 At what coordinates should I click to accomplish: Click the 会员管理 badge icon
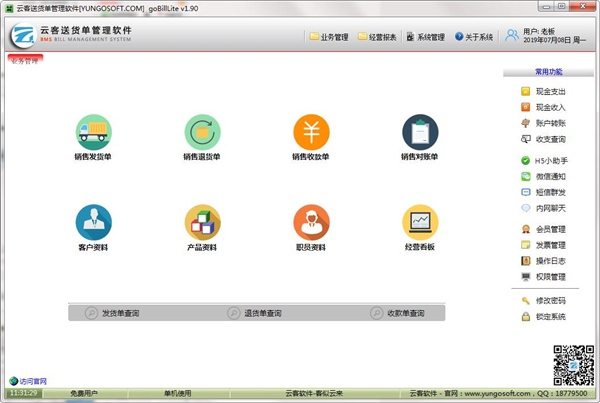(x=526, y=229)
